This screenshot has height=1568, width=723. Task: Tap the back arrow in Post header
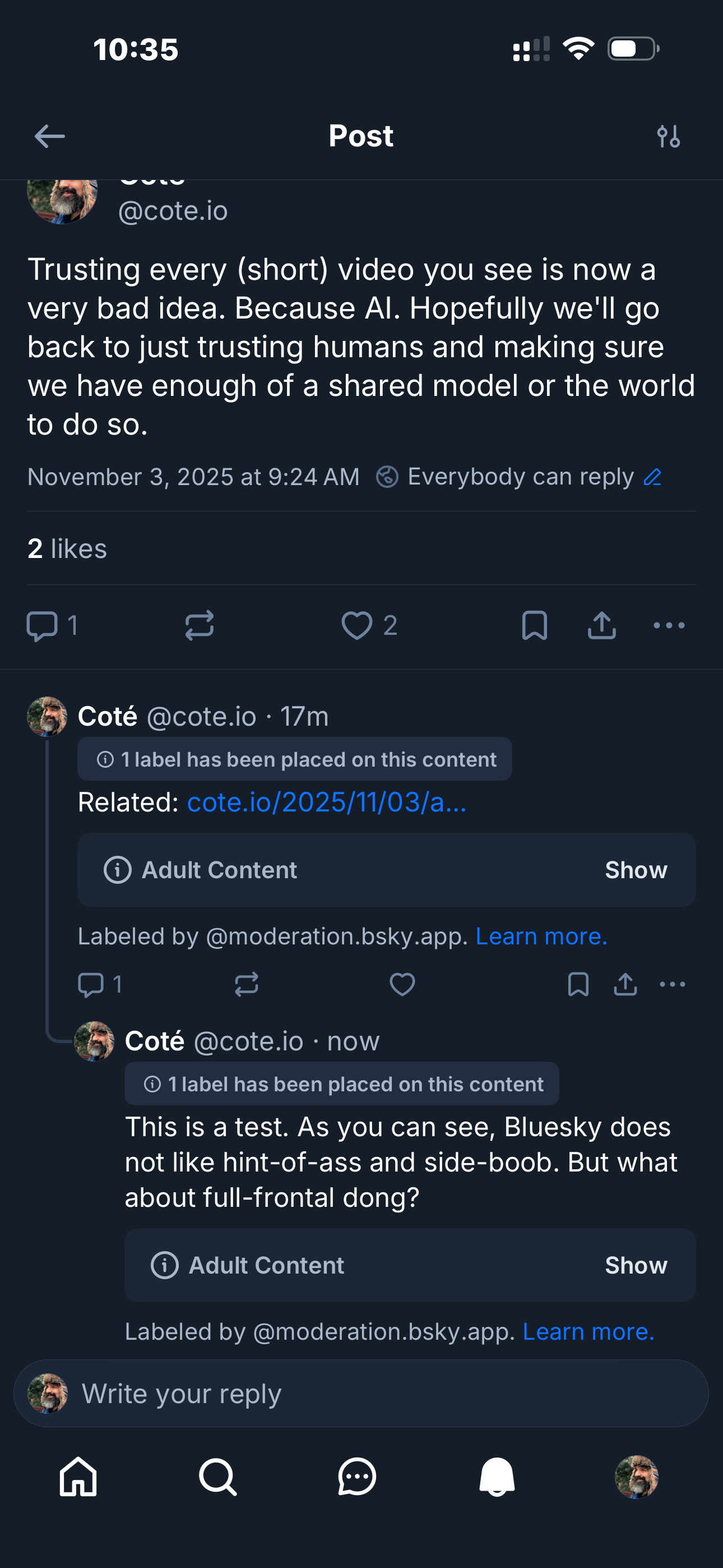(x=50, y=136)
